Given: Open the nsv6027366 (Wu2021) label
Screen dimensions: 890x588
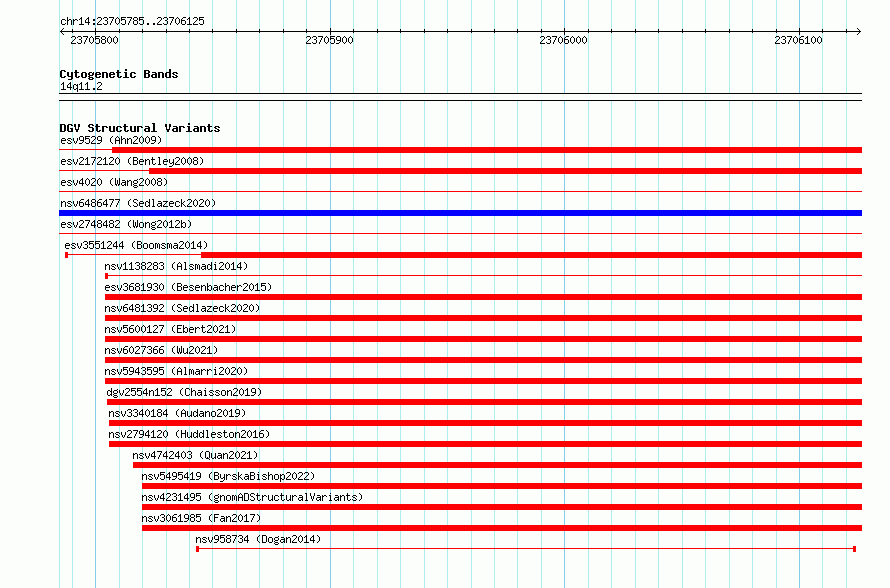Looking at the screenshot, I should click(161, 350).
